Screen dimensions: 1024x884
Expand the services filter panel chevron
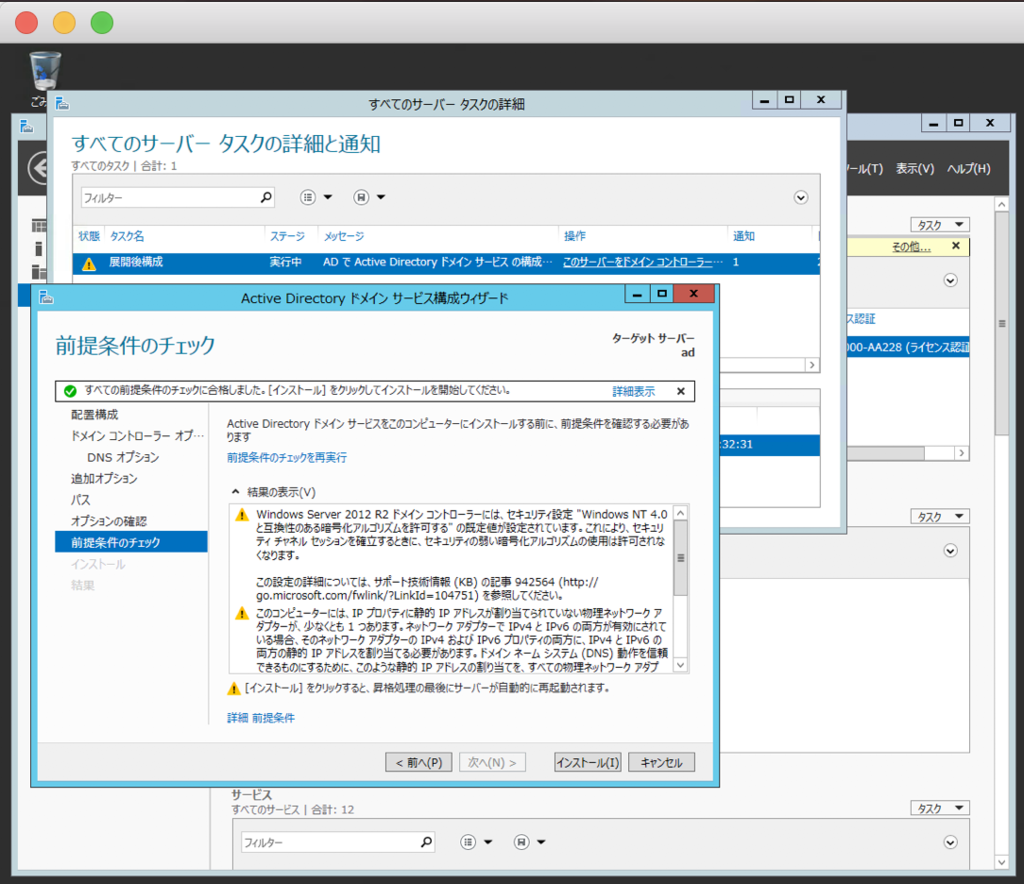950,842
